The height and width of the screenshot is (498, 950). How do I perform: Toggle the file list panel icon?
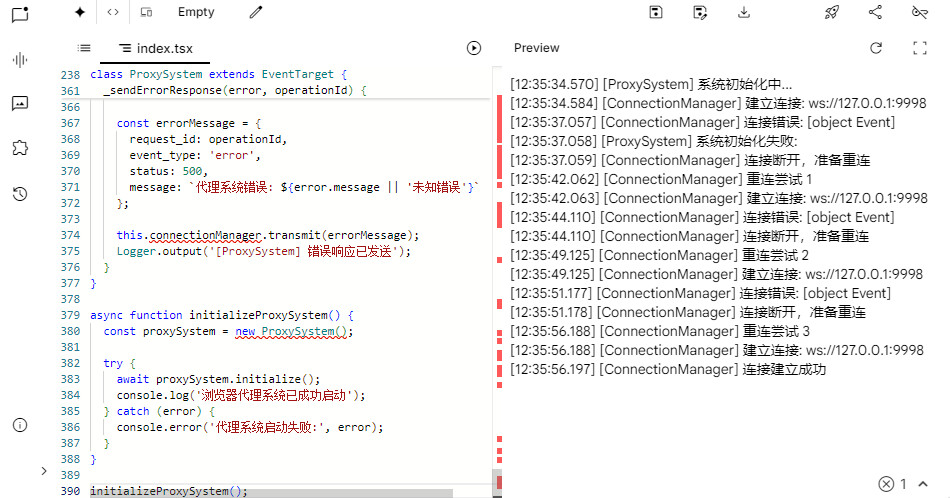pos(84,48)
